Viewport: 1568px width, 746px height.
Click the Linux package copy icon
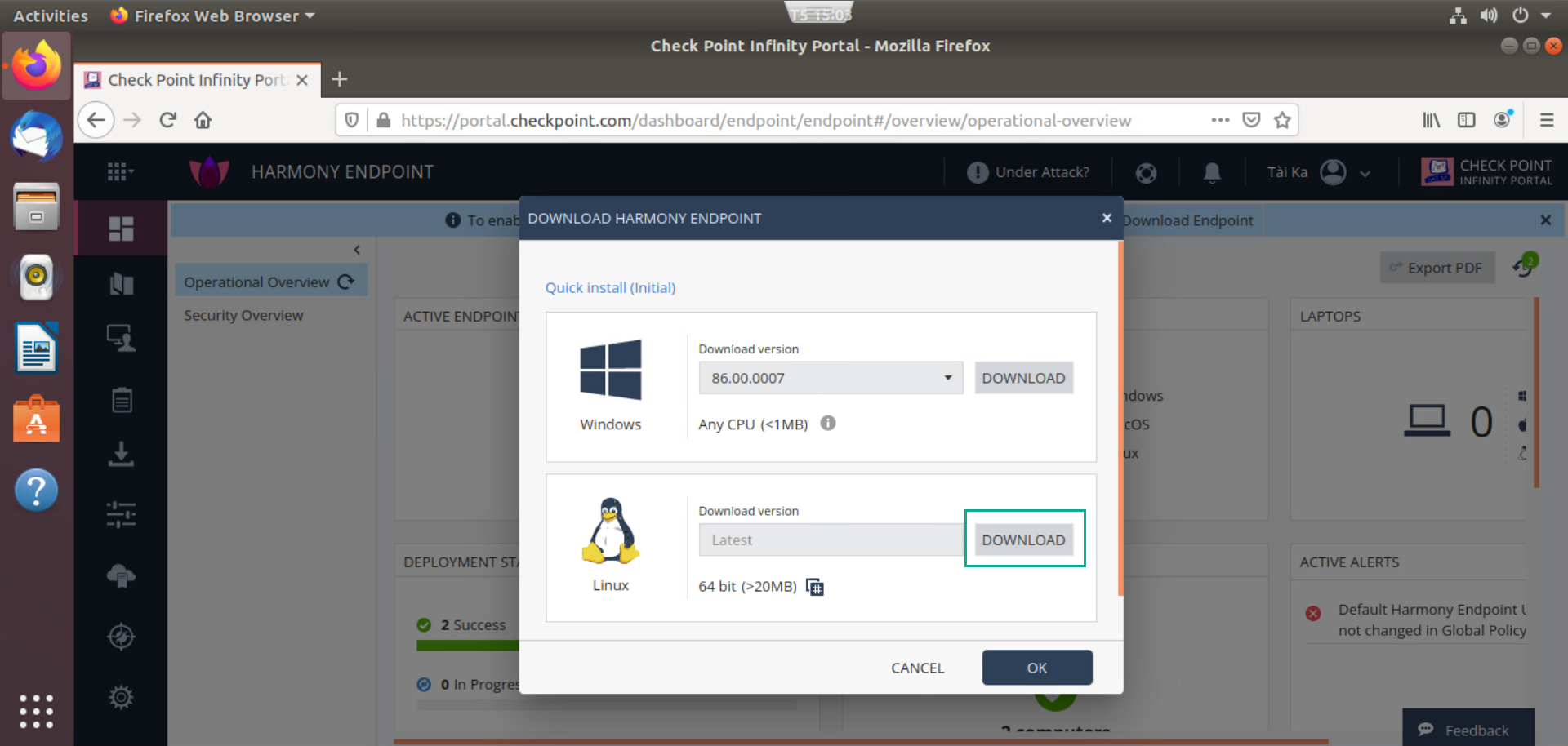pos(814,587)
